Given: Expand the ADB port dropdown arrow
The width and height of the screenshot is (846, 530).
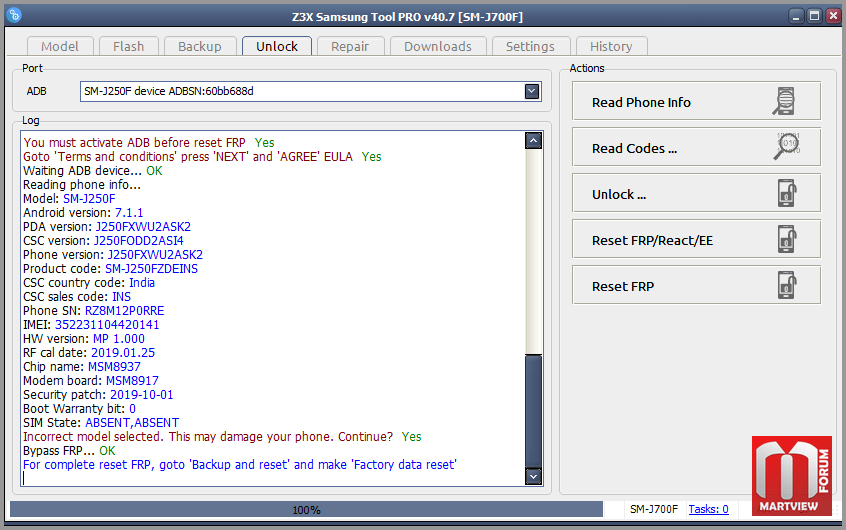Looking at the screenshot, I should 532,91.
